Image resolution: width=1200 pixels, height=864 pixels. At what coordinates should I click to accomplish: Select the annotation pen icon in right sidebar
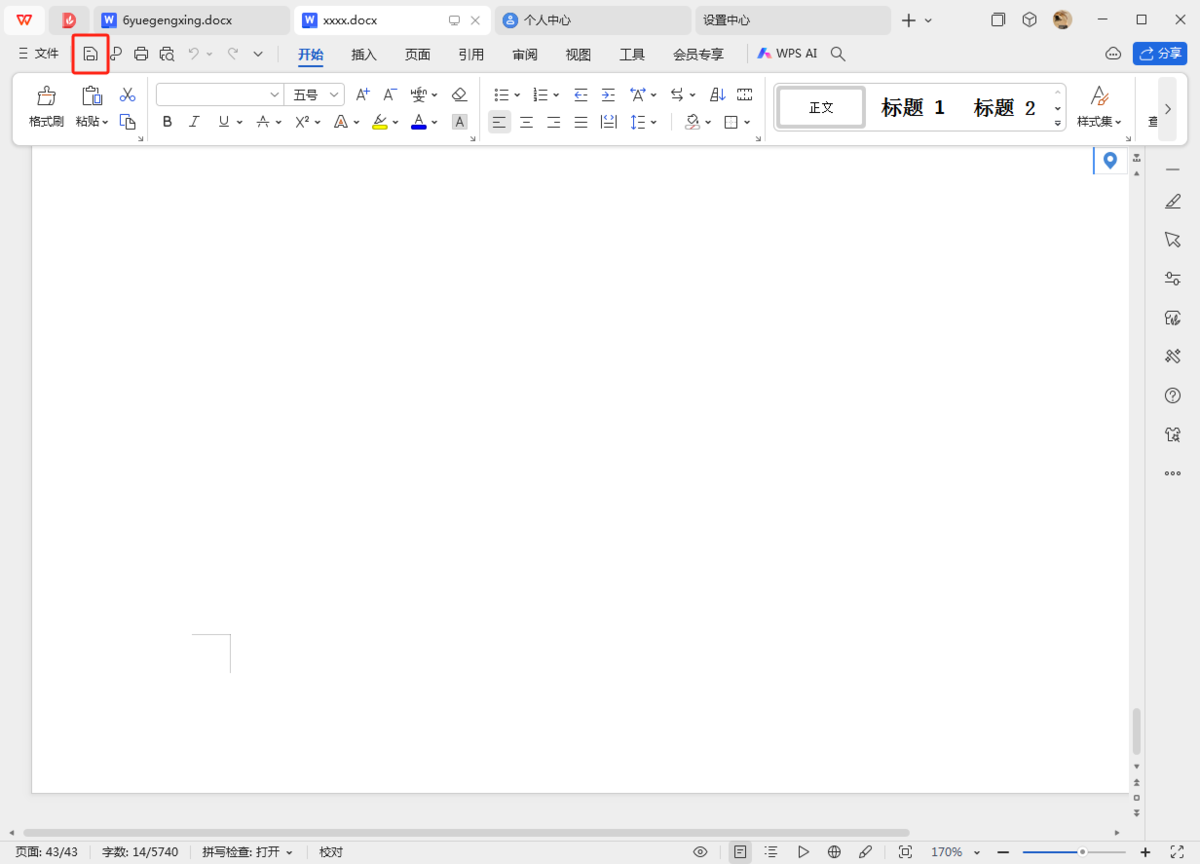[x=1172, y=201]
